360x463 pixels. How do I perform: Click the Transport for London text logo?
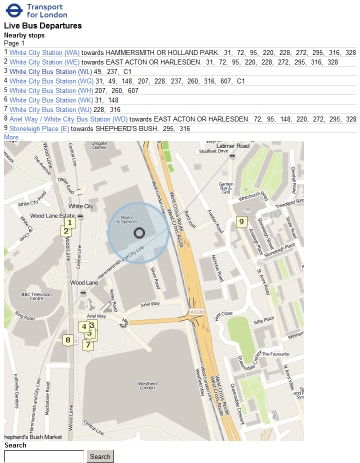point(47,11)
